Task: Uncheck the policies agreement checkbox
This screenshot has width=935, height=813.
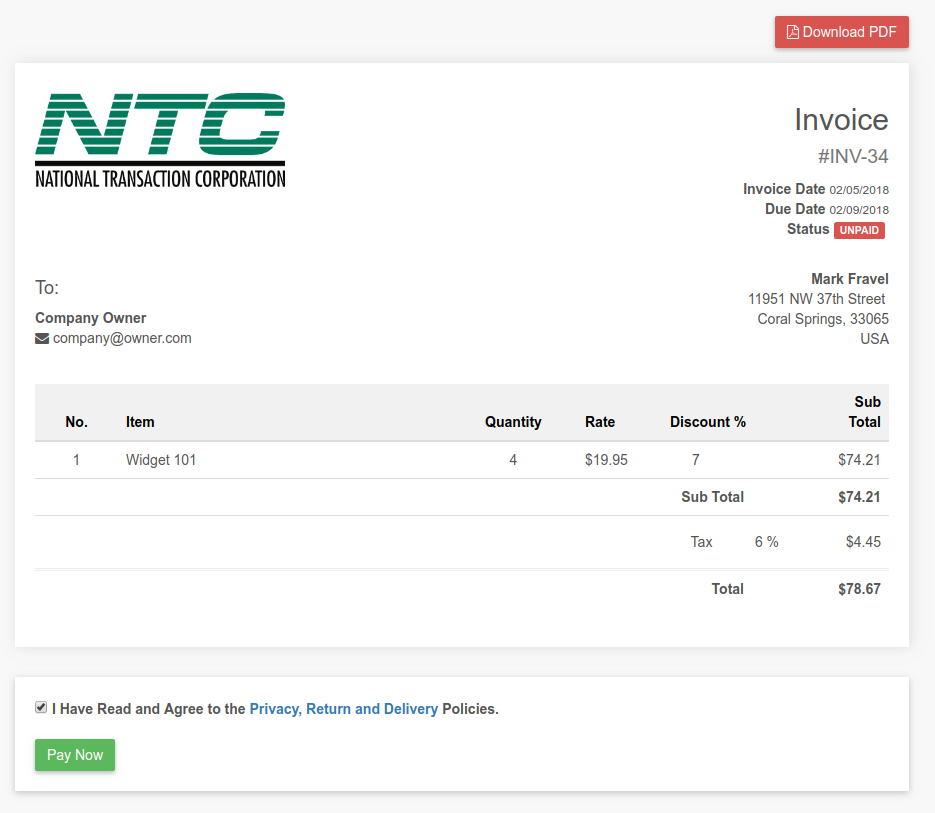Action: point(41,707)
